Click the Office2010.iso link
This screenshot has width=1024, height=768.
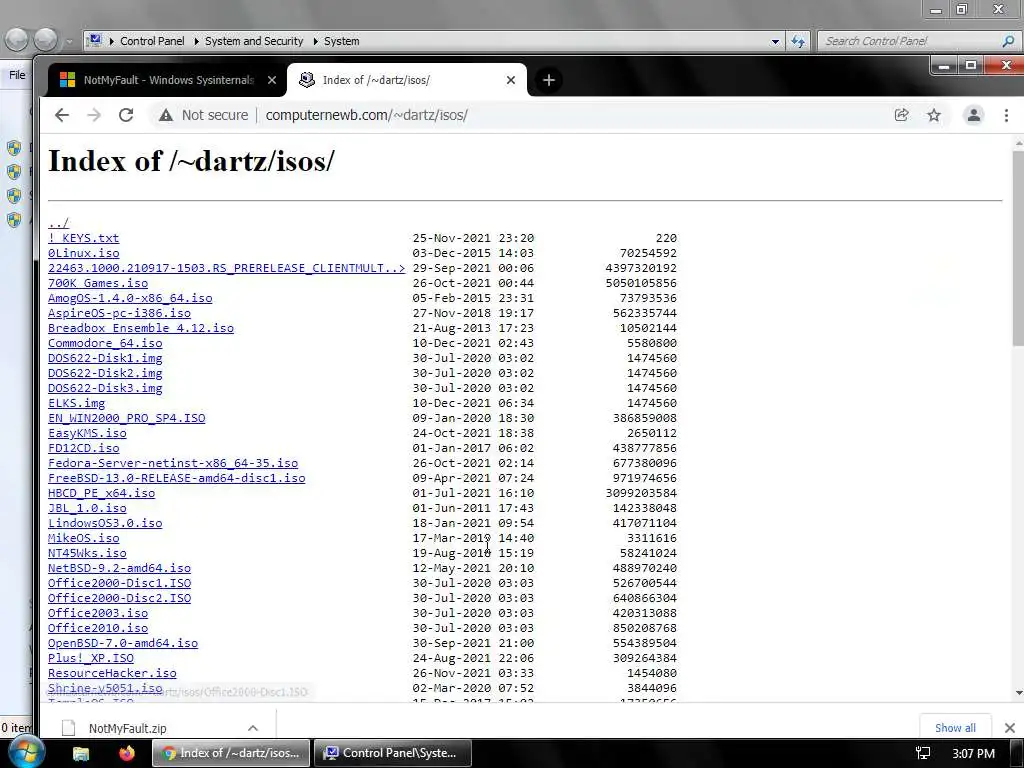tap(98, 629)
